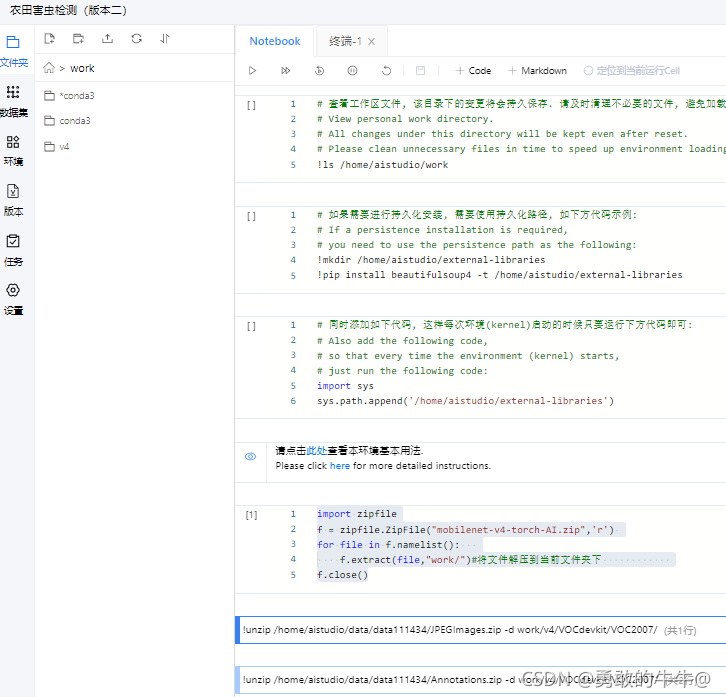Select the 'import zipfile' code line
Viewport: 726px width, 697px height.
(357, 514)
